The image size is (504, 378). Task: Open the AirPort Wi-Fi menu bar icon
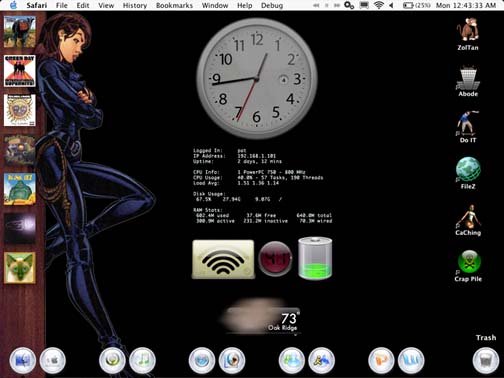[x=379, y=5]
